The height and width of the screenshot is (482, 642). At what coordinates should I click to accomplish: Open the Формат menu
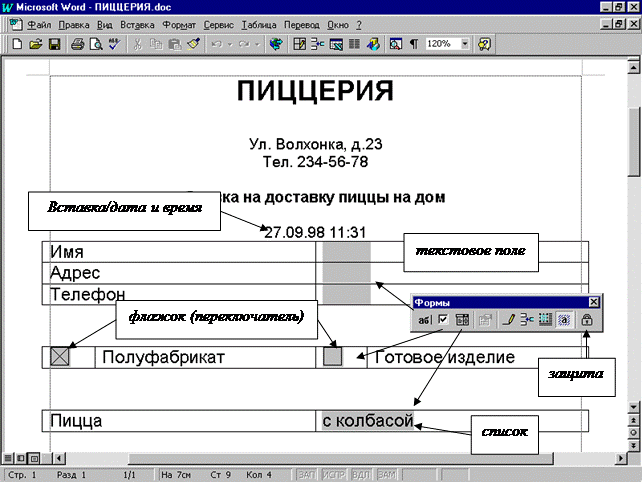pos(179,25)
